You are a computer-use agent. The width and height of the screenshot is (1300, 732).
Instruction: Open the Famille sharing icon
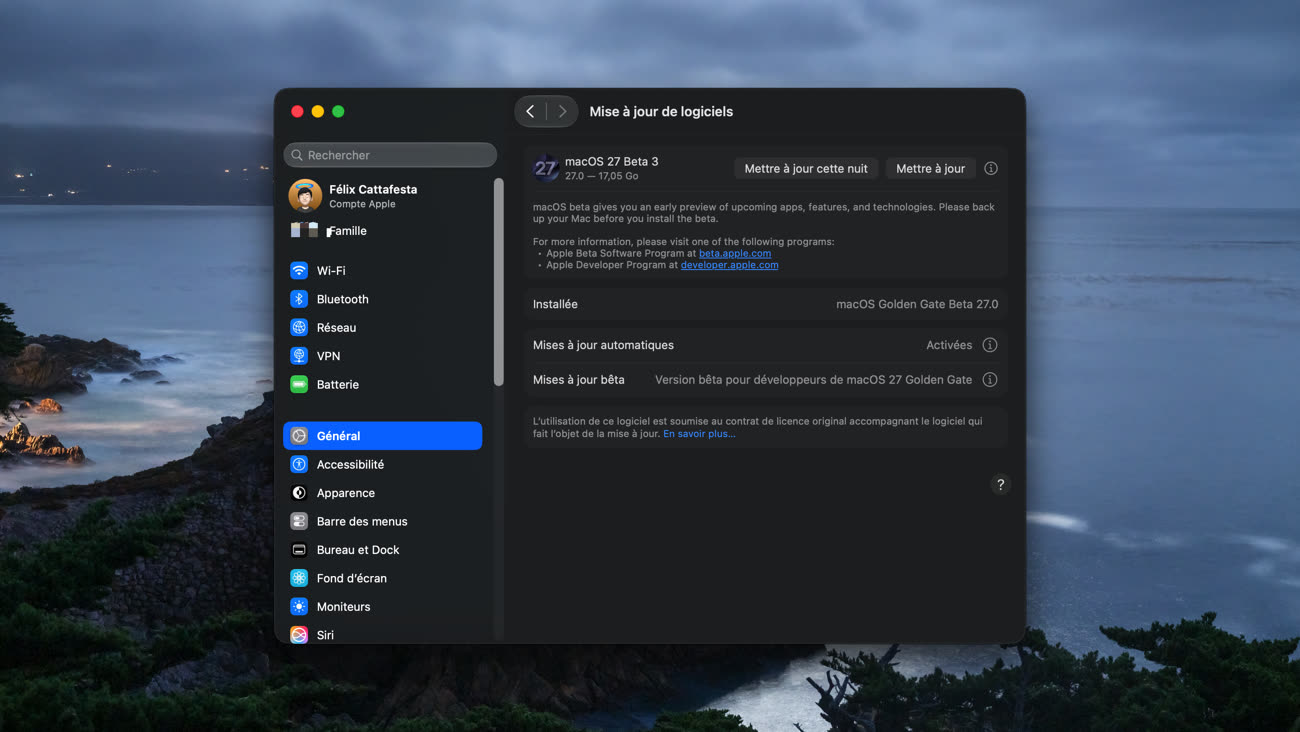305,231
